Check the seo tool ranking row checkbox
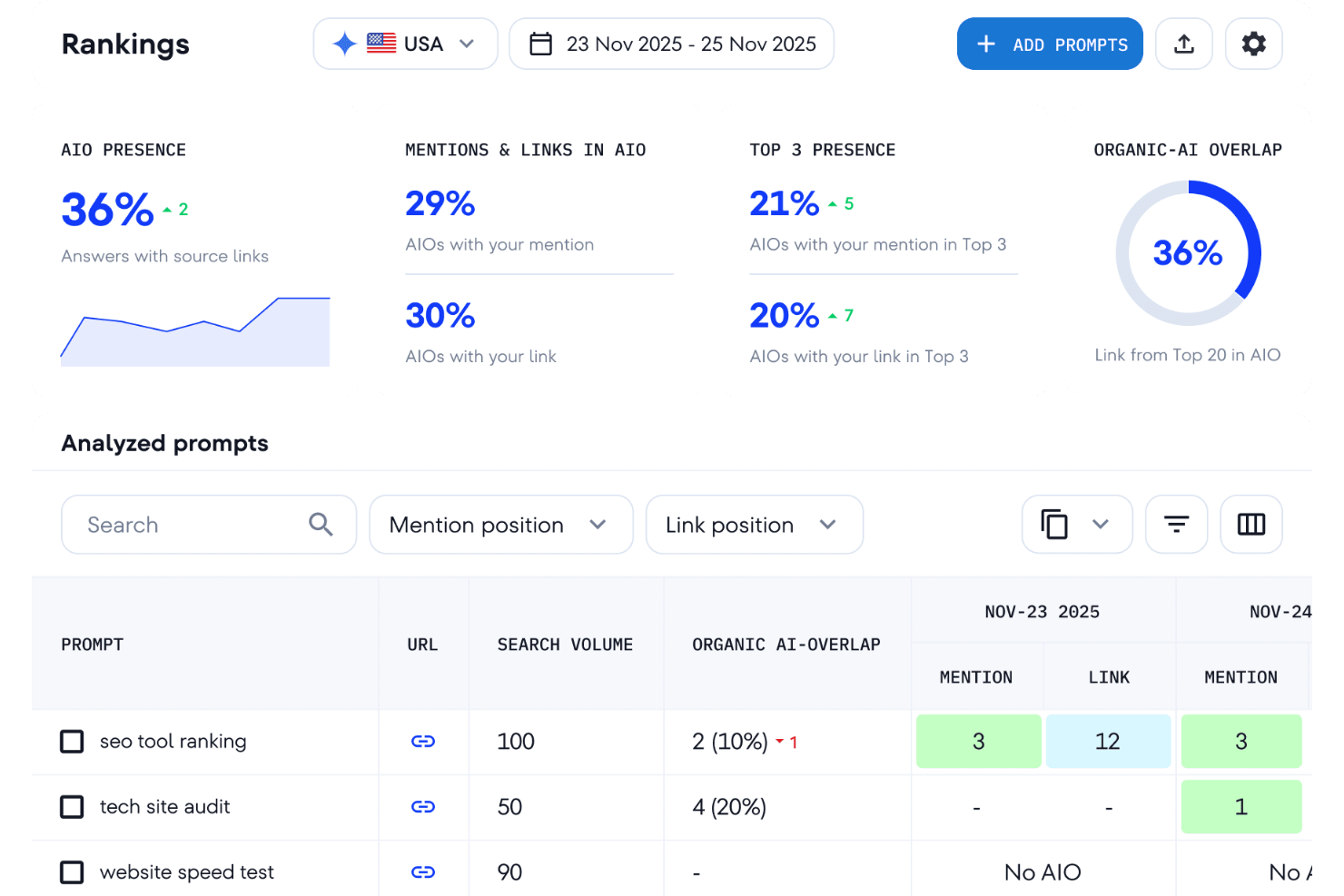The image size is (1344, 896). [x=72, y=741]
